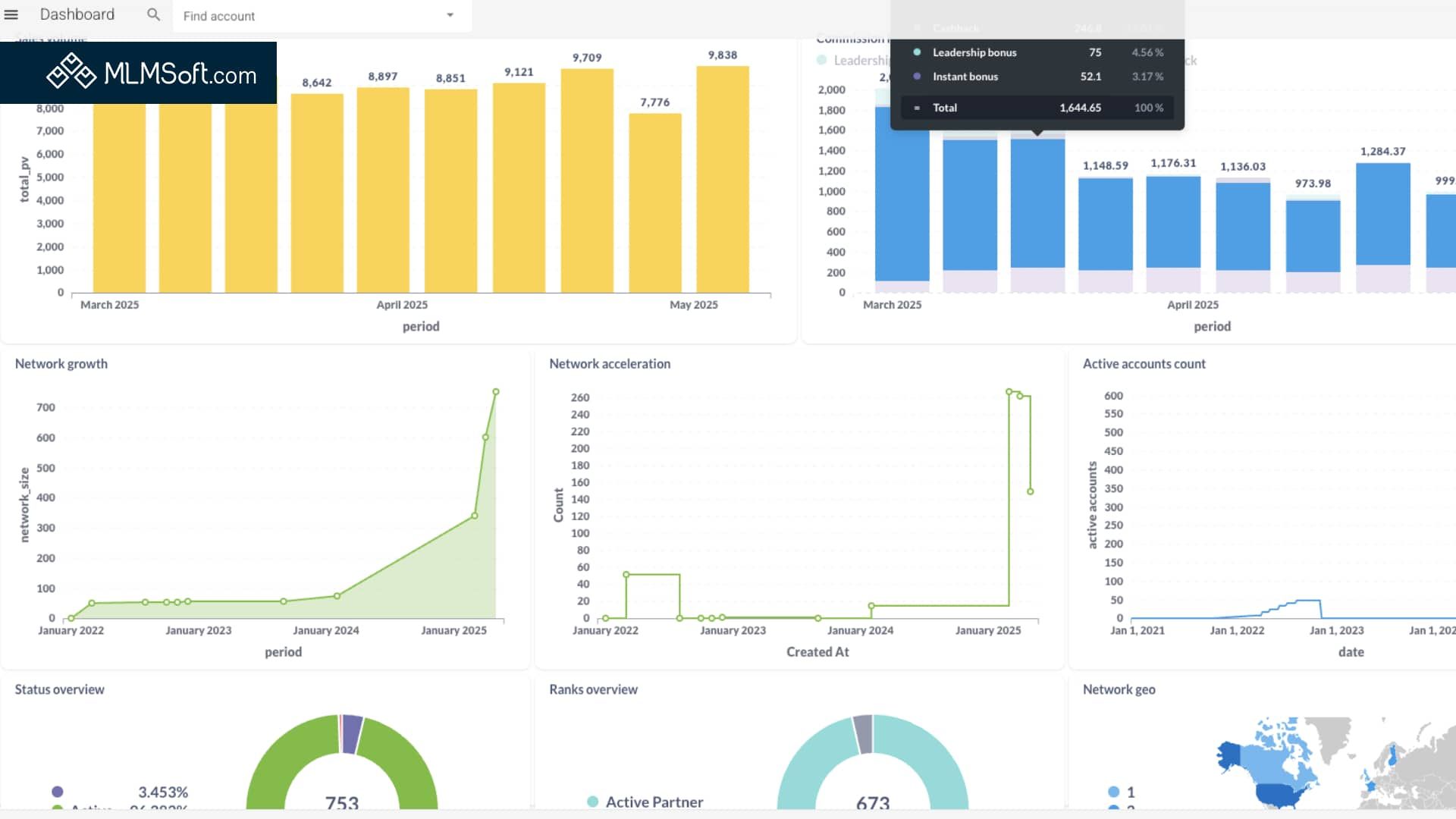The width and height of the screenshot is (1456, 819).
Task: Click the Active Partner legend item
Action: click(645, 802)
